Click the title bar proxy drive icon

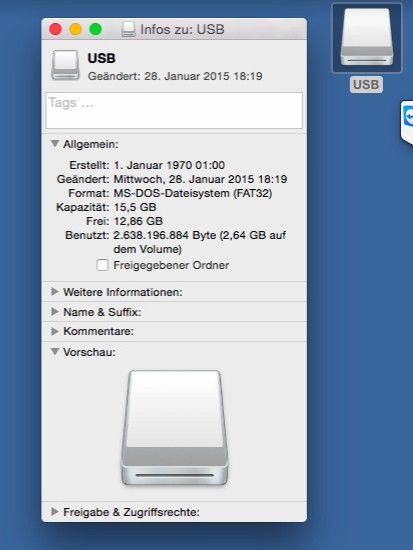click(x=128, y=29)
